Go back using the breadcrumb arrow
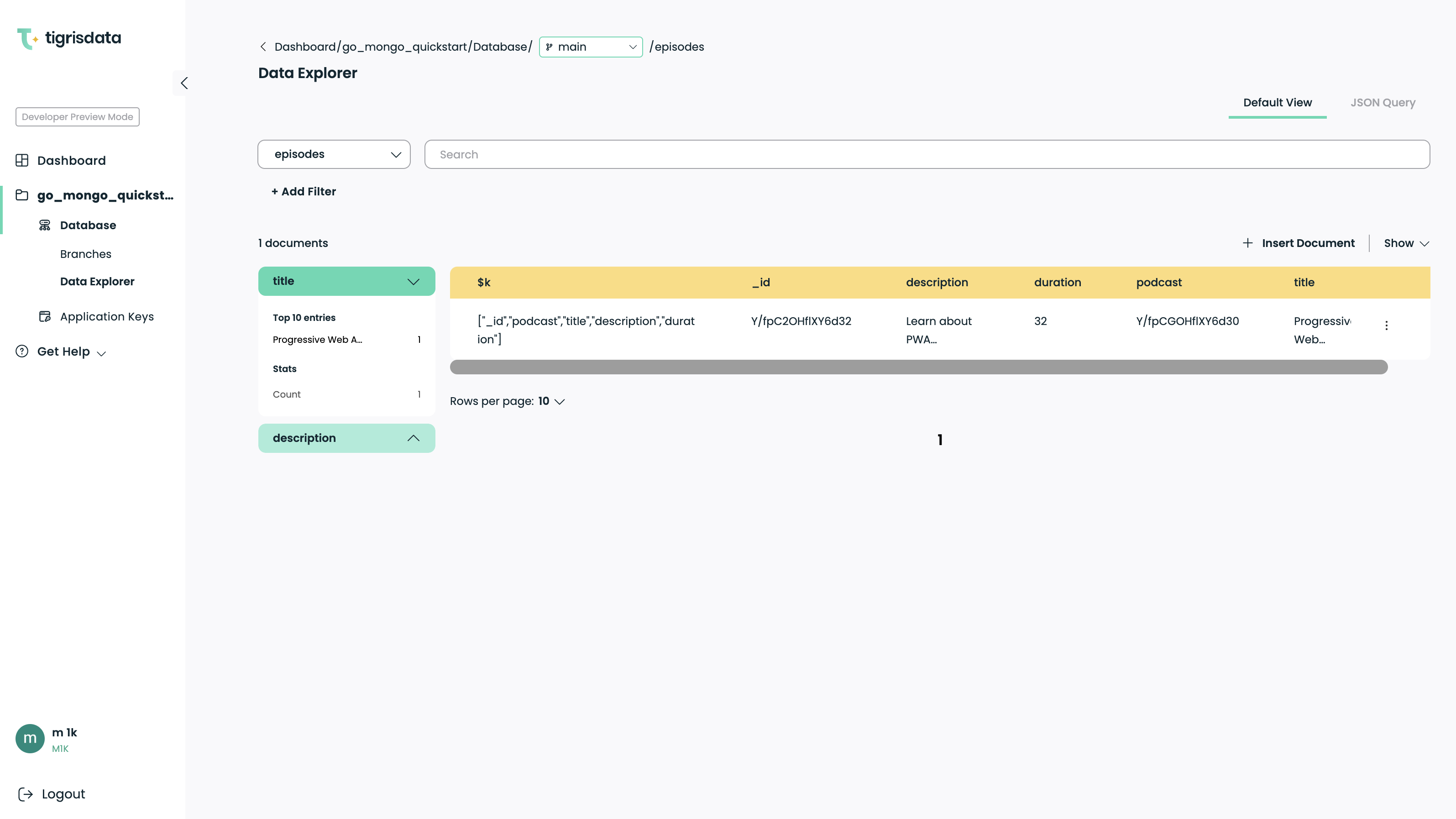The height and width of the screenshot is (819, 1456). point(263,47)
